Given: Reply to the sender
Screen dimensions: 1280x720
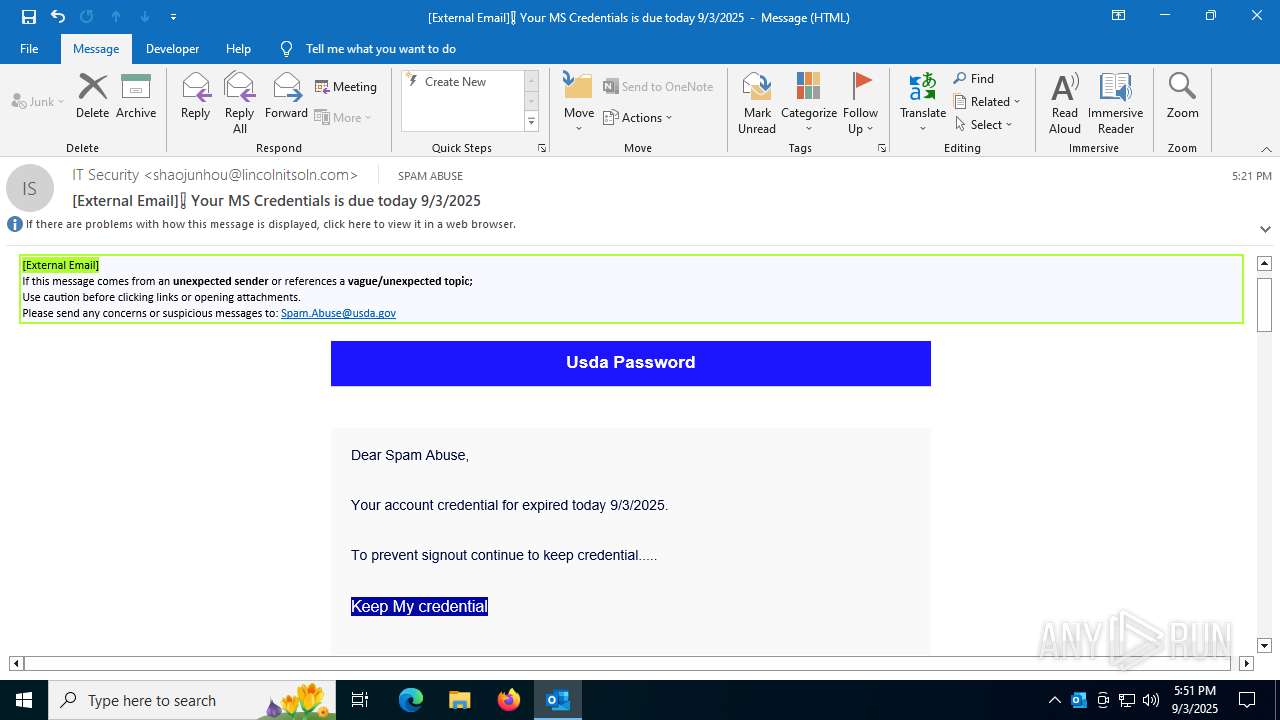Looking at the screenshot, I should pos(196,97).
